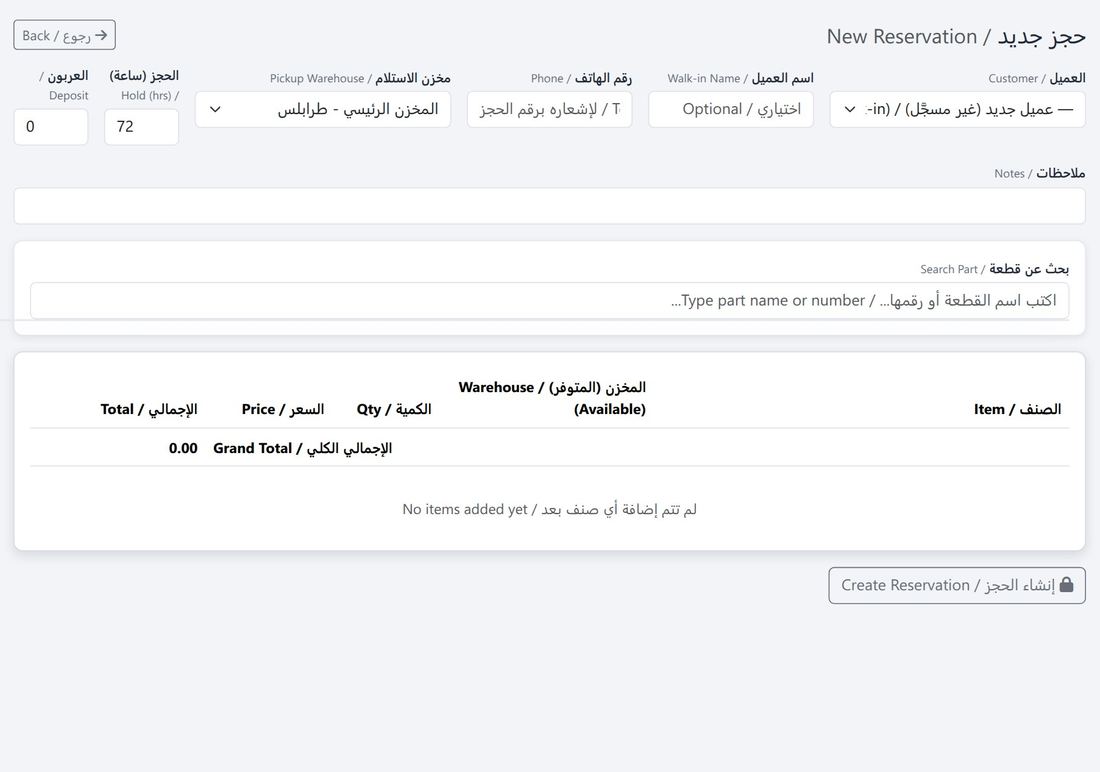The image size is (1100, 772).
Task: Focus the Notes text box
Action: (x=549, y=206)
